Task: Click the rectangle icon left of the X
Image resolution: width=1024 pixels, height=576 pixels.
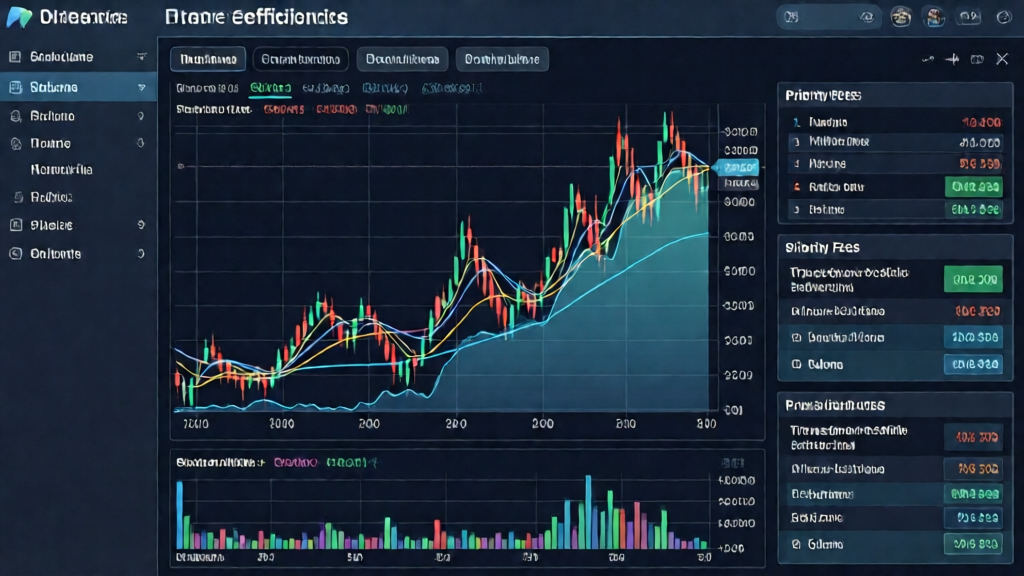Action: pyautogui.click(x=977, y=60)
